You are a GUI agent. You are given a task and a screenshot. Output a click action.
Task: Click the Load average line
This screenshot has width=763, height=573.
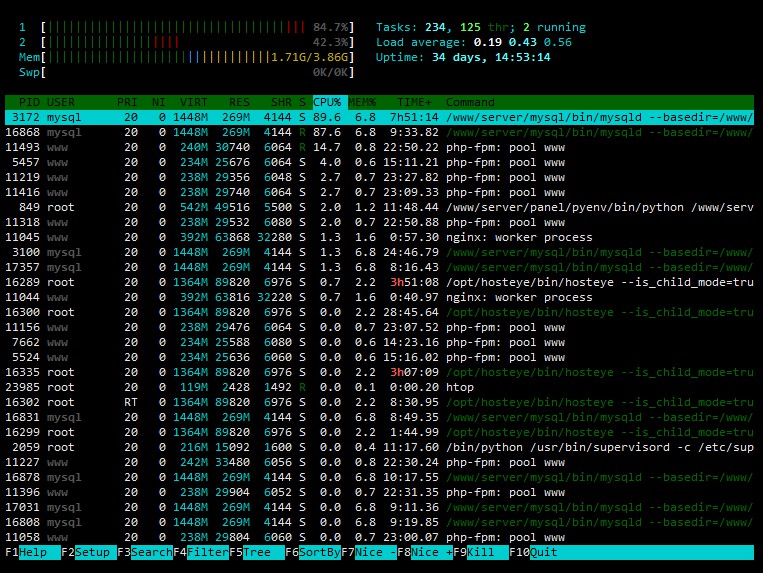[473, 42]
